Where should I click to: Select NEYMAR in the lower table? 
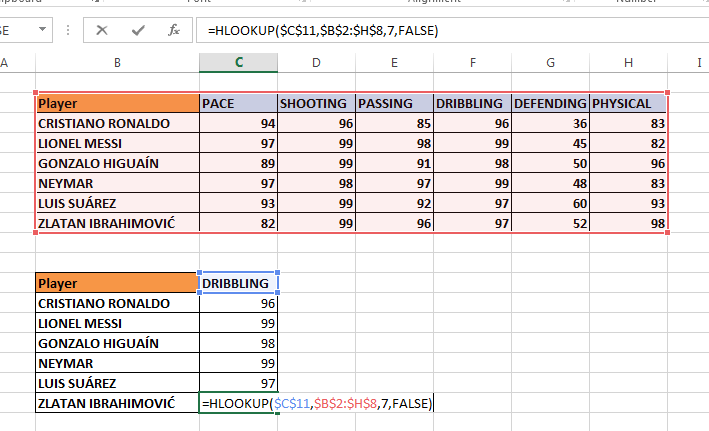[x=117, y=362]
